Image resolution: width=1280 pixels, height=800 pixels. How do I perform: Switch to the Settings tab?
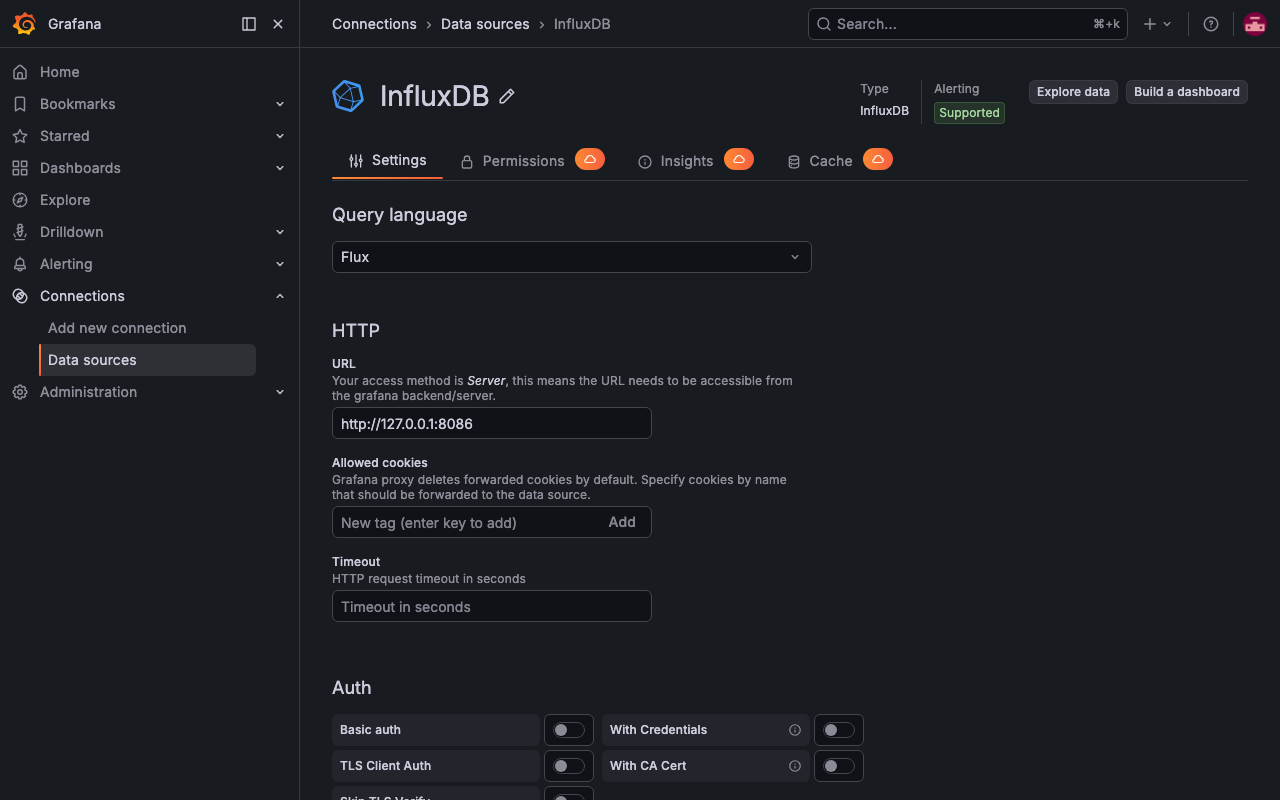(387, 160)
